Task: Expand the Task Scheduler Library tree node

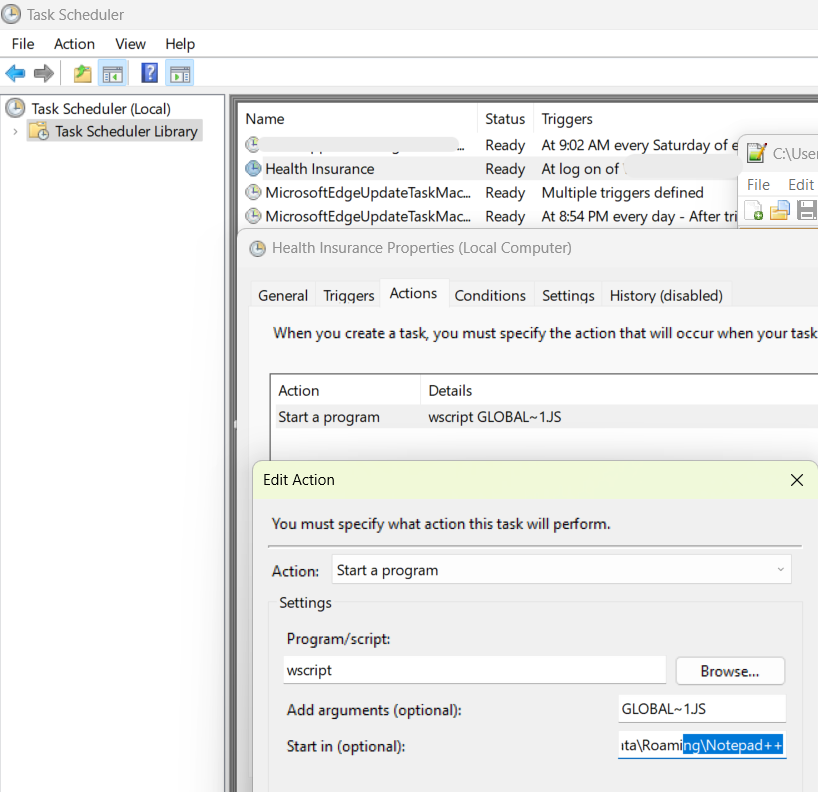Action: [x=15, y=131]
